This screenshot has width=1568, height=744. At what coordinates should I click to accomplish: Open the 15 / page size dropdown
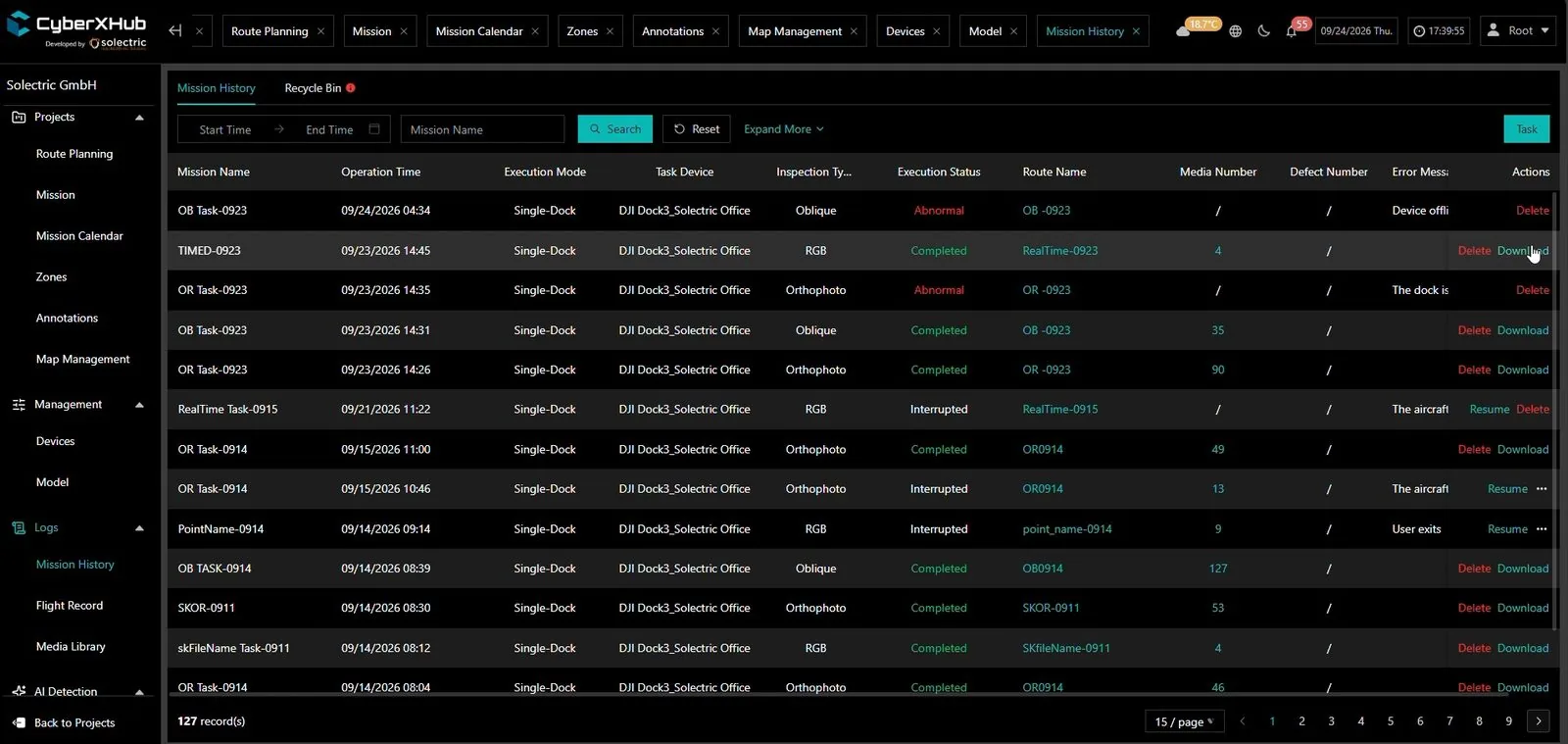[1184, 721]
